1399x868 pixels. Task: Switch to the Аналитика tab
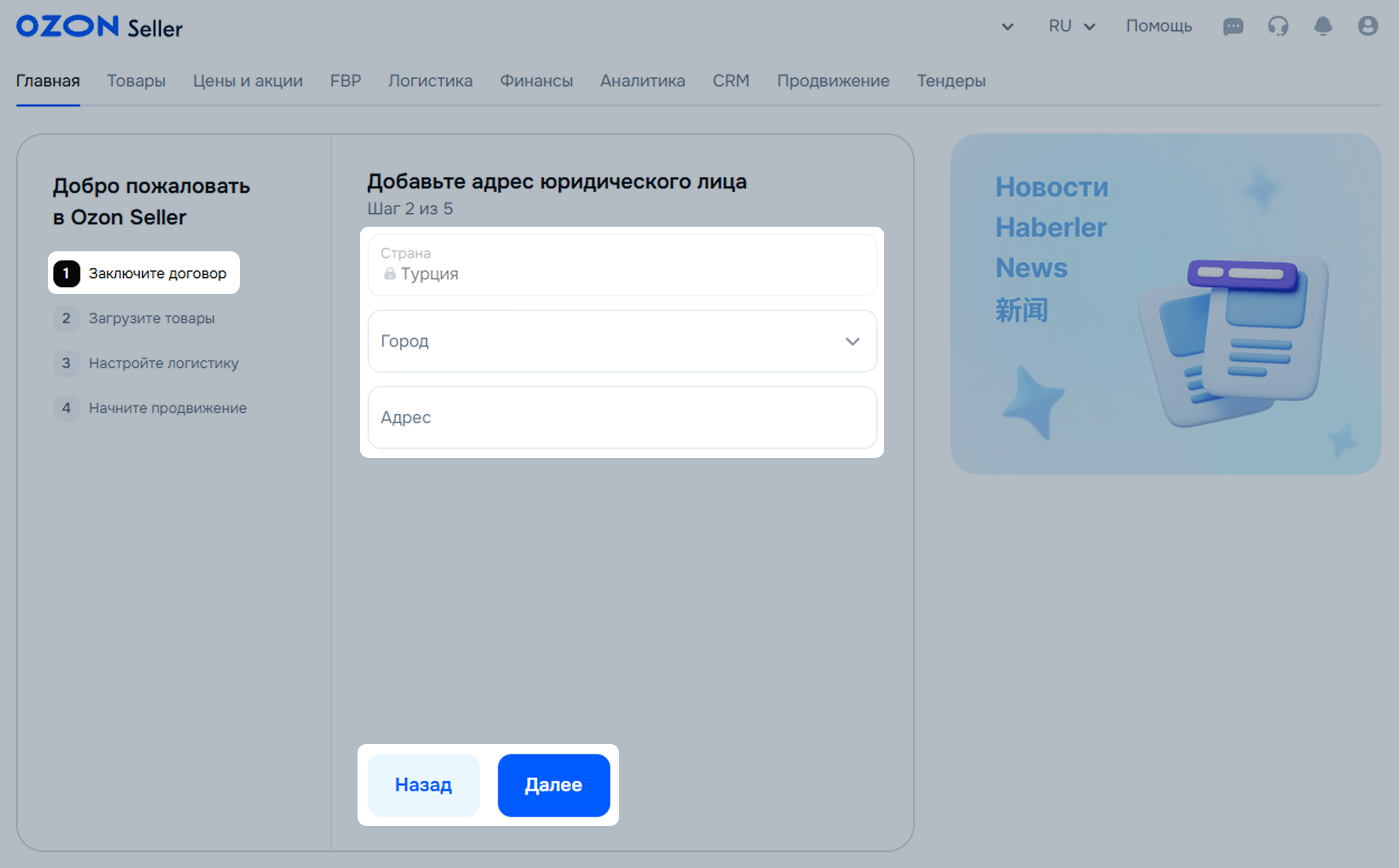[642, 81]
